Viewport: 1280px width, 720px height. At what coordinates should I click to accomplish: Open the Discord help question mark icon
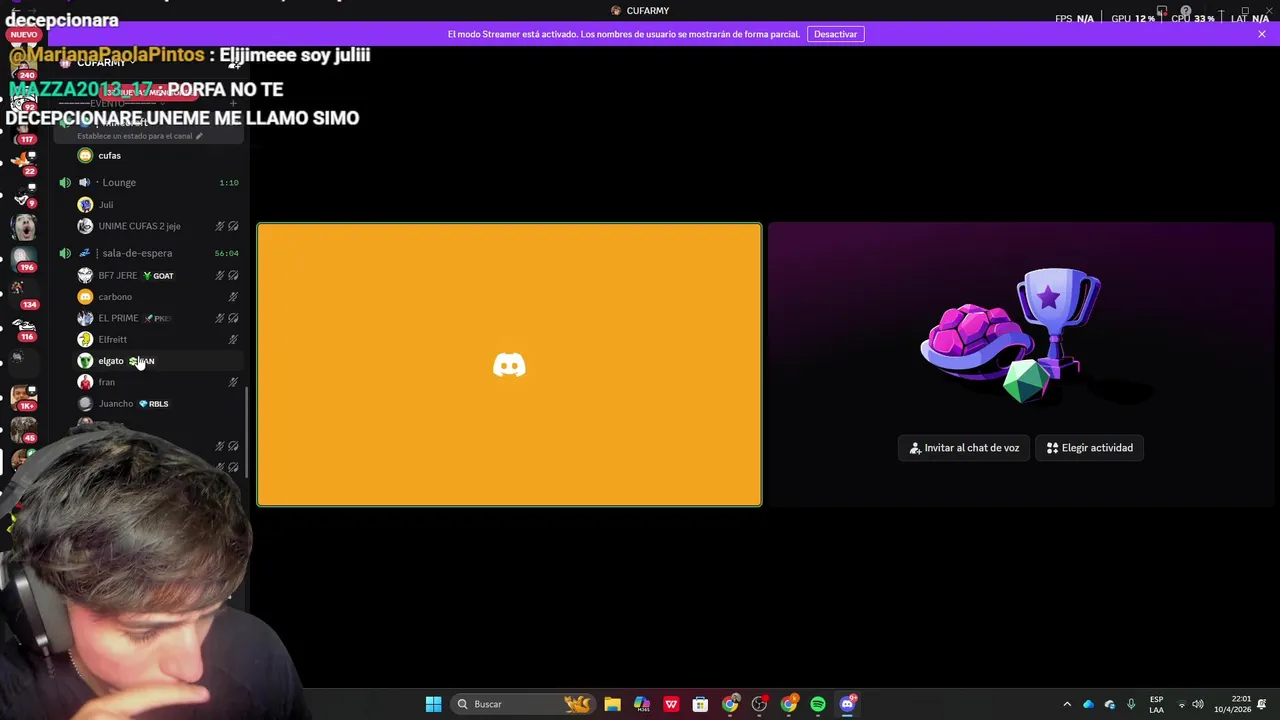(1185, 12)
